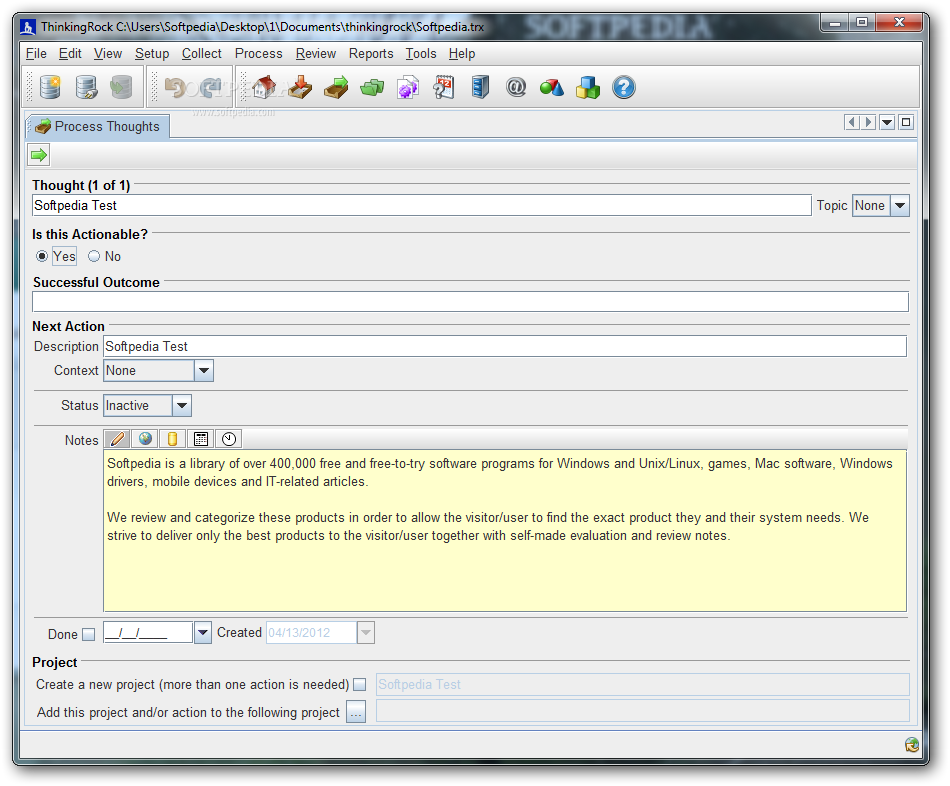950x786 pixels.
Task: Click the yellow cylinder Notes button
Action: [x=173, y=439]
